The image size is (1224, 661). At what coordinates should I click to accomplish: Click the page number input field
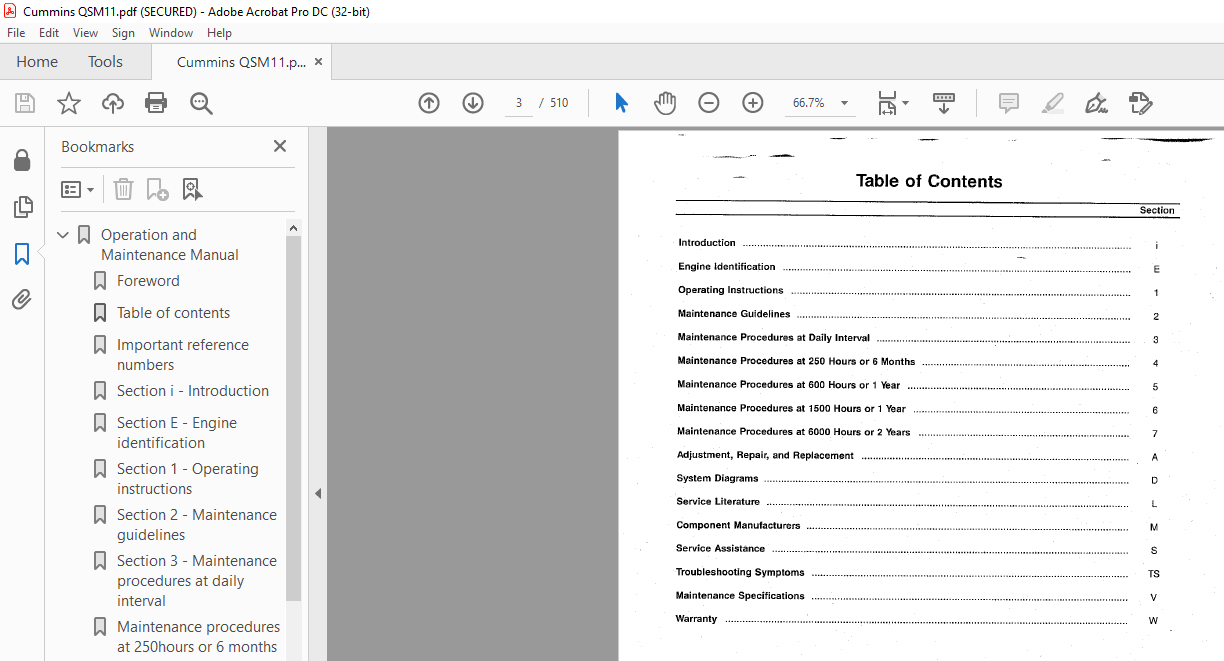(519, 103)
